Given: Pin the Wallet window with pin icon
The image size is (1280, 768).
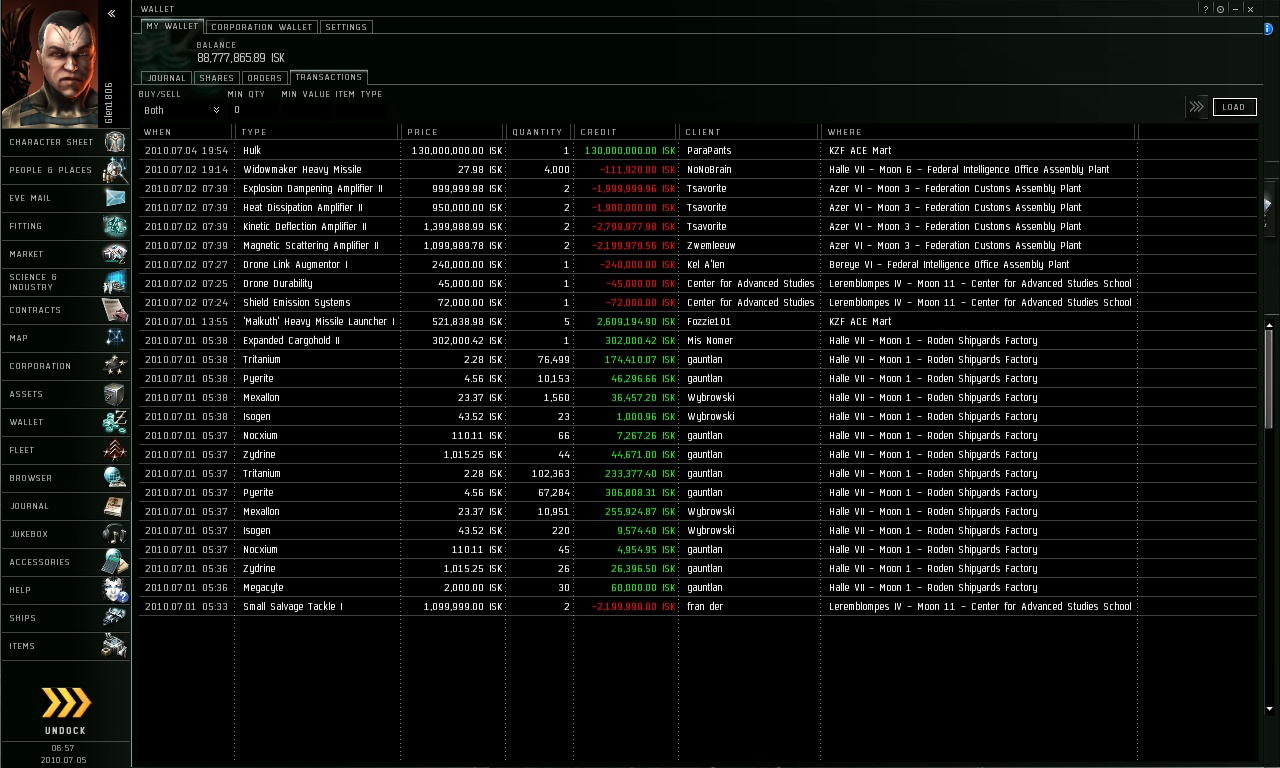Looking at the screenshot, I should tap(1221, 9).
